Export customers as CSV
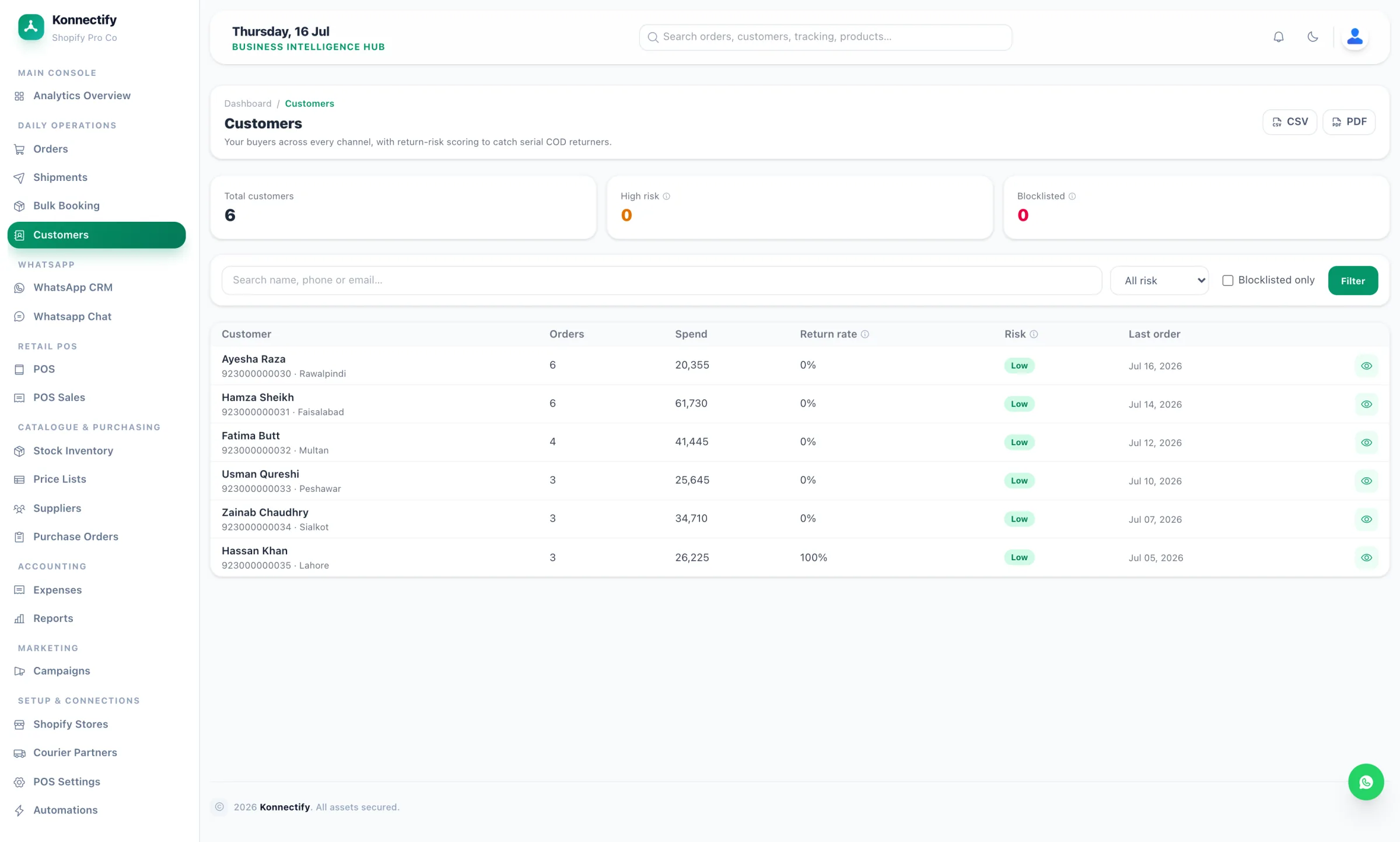1400x842 pixels. (x=1290, y=122)
